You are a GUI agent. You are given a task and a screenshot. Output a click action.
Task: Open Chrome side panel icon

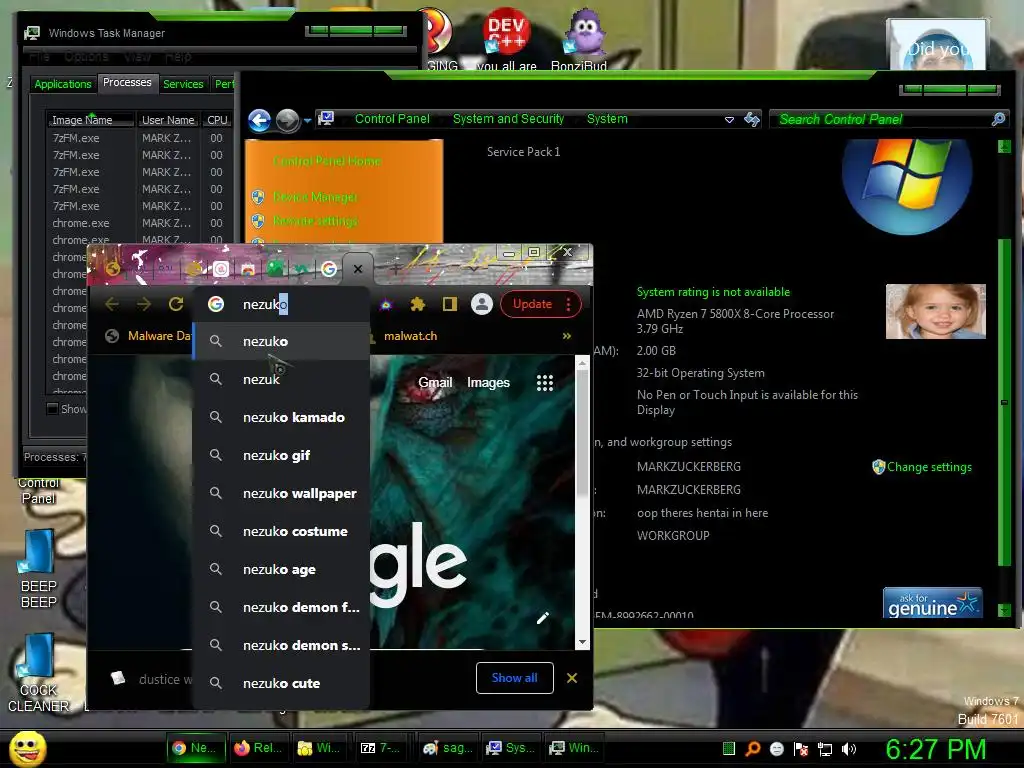tap(450, 304)
